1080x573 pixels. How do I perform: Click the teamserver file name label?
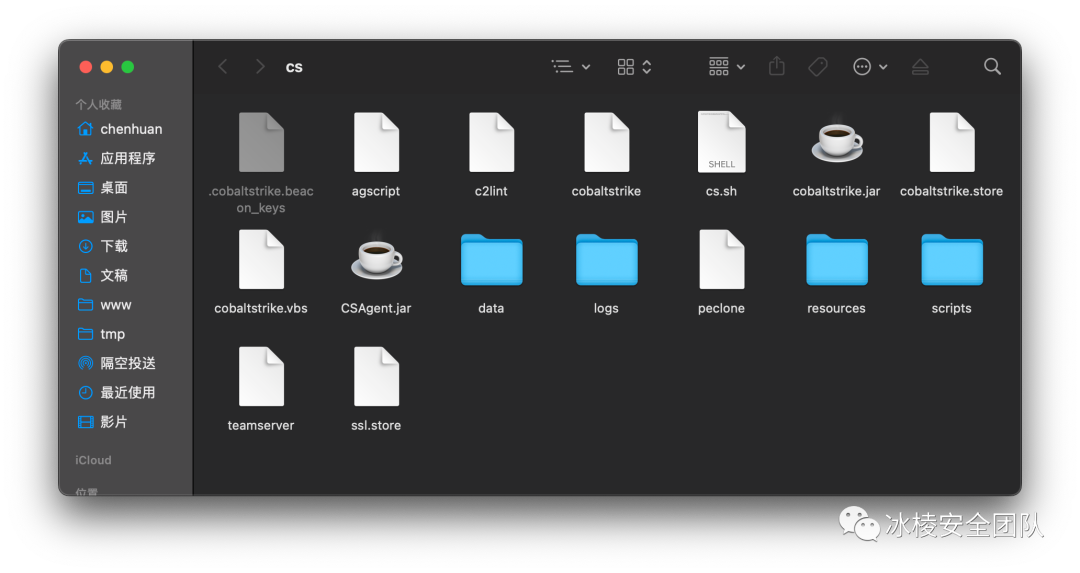(261, 426)
